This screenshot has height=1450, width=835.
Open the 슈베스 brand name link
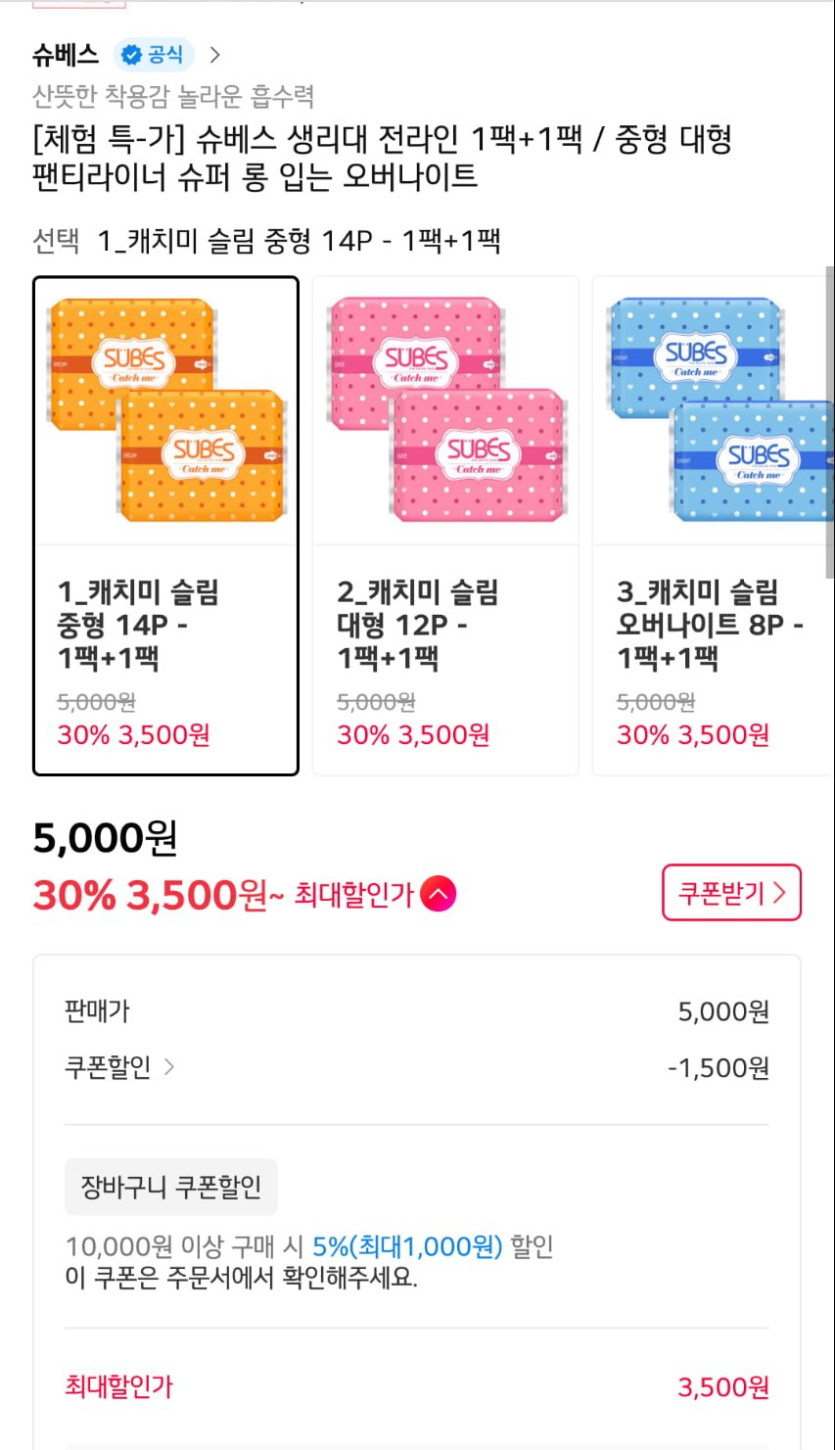click(x=66, y=54)
